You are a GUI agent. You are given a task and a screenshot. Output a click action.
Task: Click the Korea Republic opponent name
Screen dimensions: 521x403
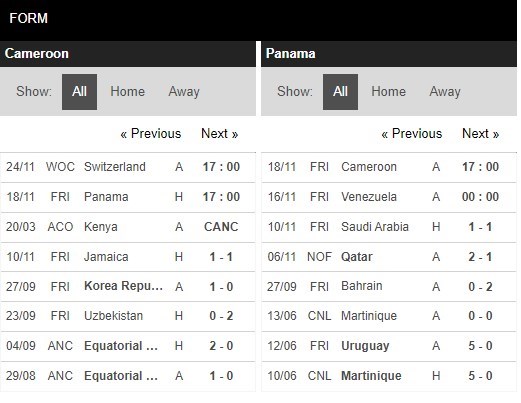coord(124,286)
